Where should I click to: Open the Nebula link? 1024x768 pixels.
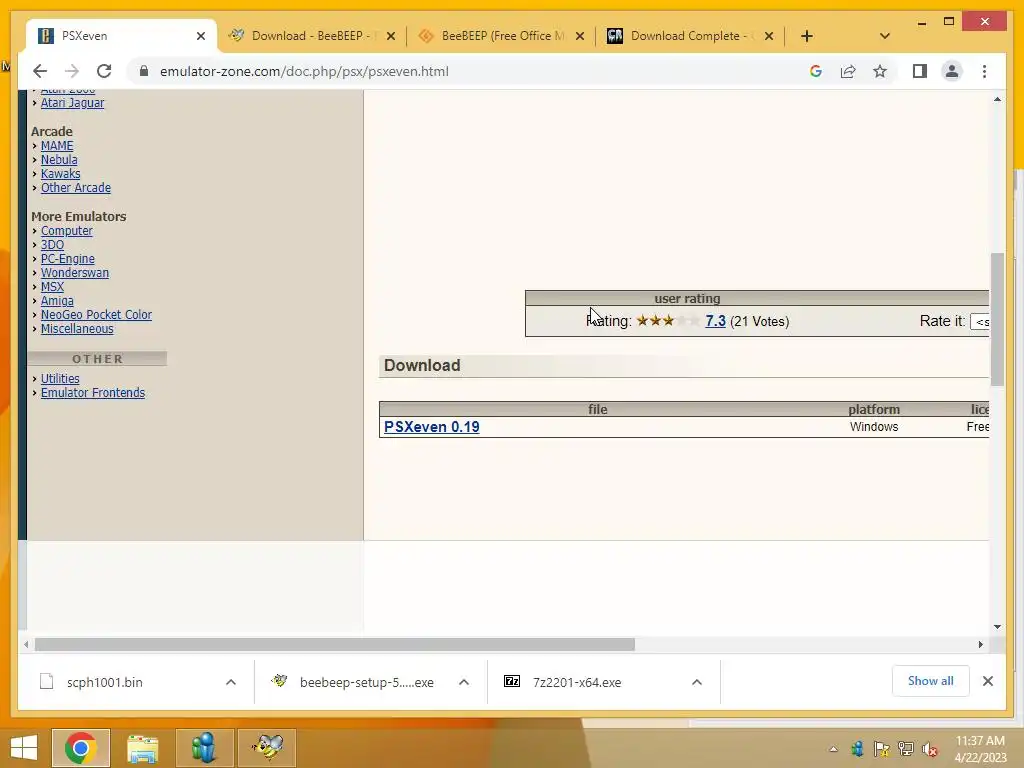(x=59, y=159)
